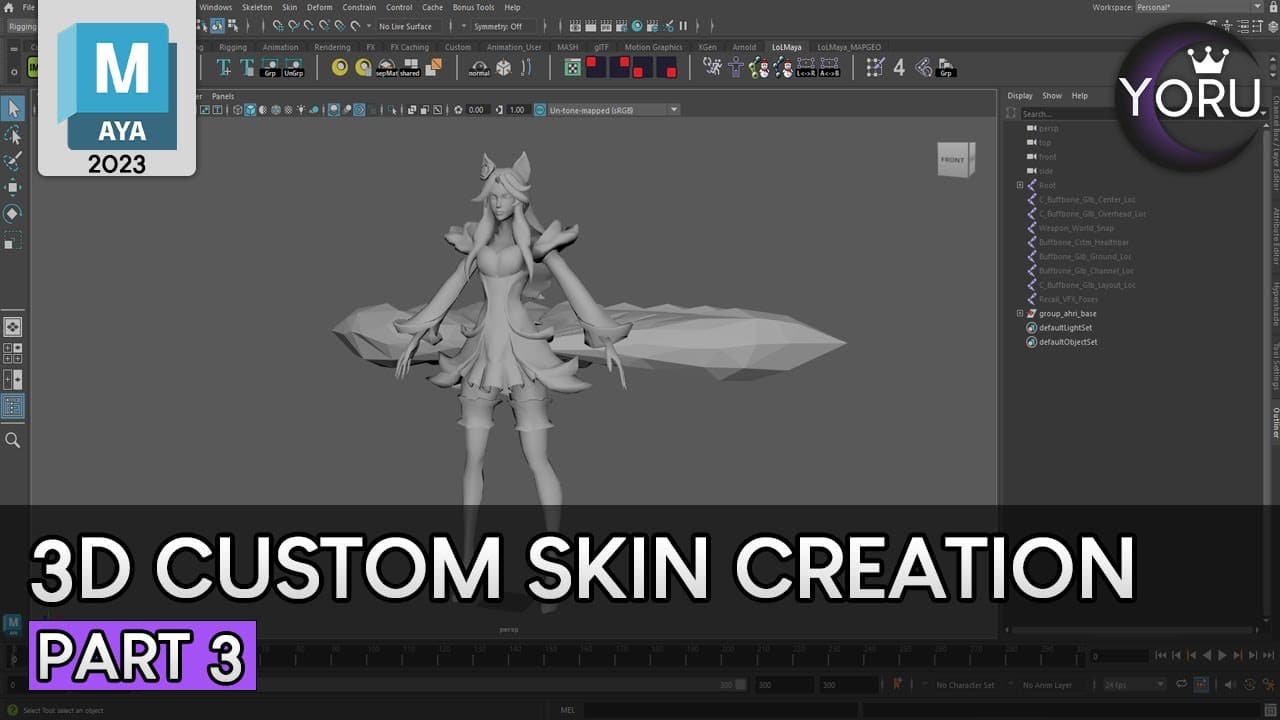Open the Deform menu

coord(320,7)
